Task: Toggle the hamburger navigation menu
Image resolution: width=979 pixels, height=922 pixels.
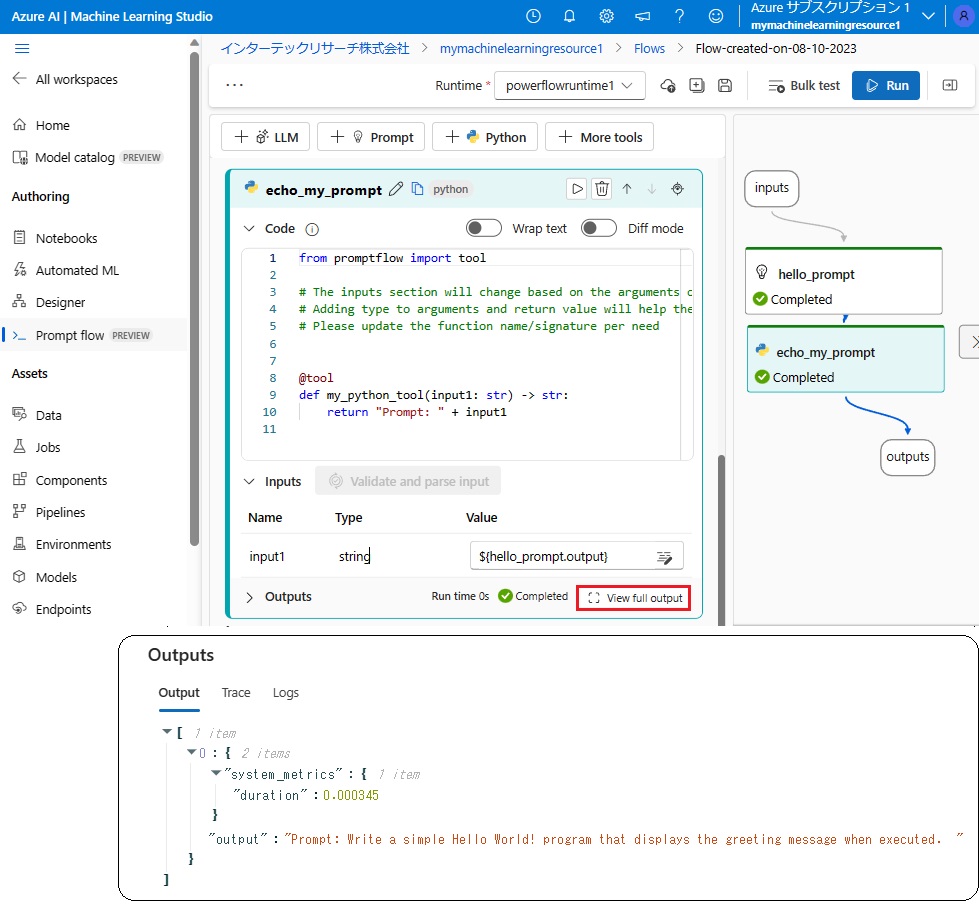Action: [22, 49]
